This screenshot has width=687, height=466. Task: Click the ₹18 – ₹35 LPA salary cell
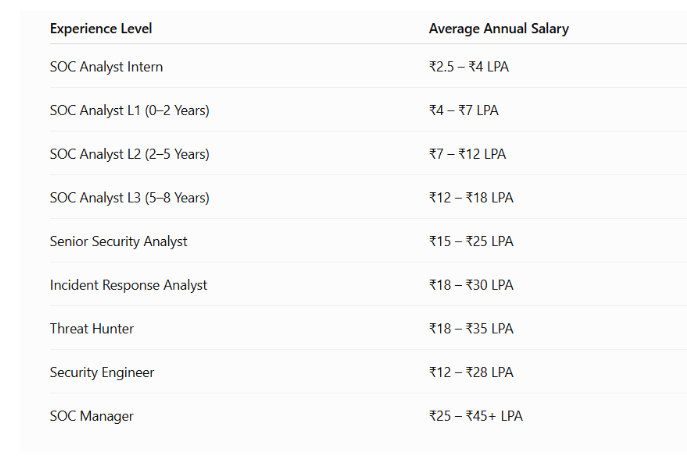[471, 328]
